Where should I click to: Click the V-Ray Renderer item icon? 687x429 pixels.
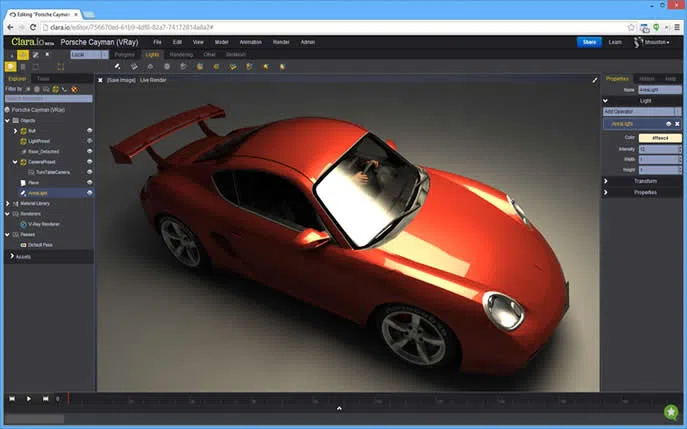point(23,224)
